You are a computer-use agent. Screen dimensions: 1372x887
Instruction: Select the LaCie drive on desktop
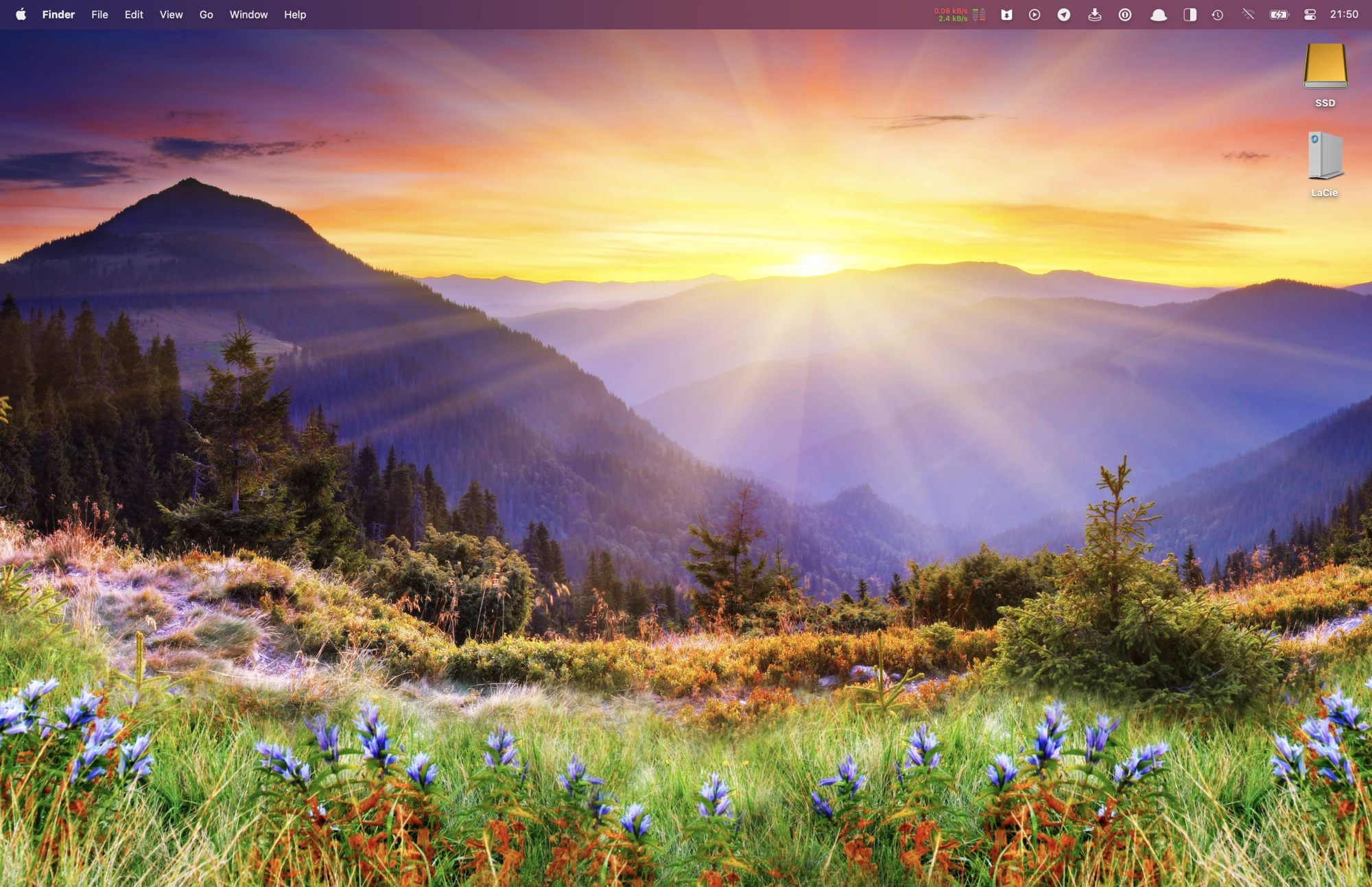1325,156
